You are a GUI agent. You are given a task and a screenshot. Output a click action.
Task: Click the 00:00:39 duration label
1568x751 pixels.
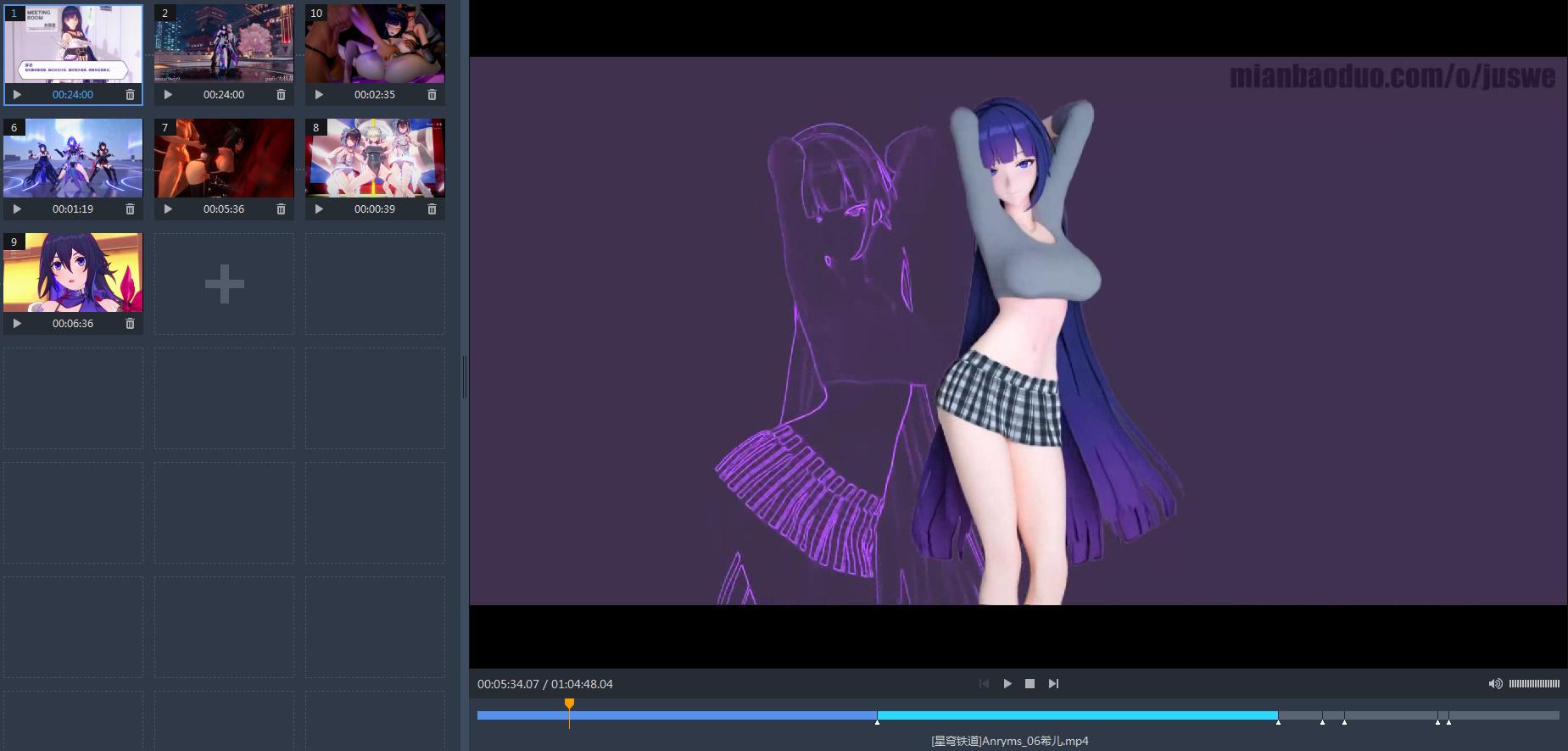pos(375,209)
